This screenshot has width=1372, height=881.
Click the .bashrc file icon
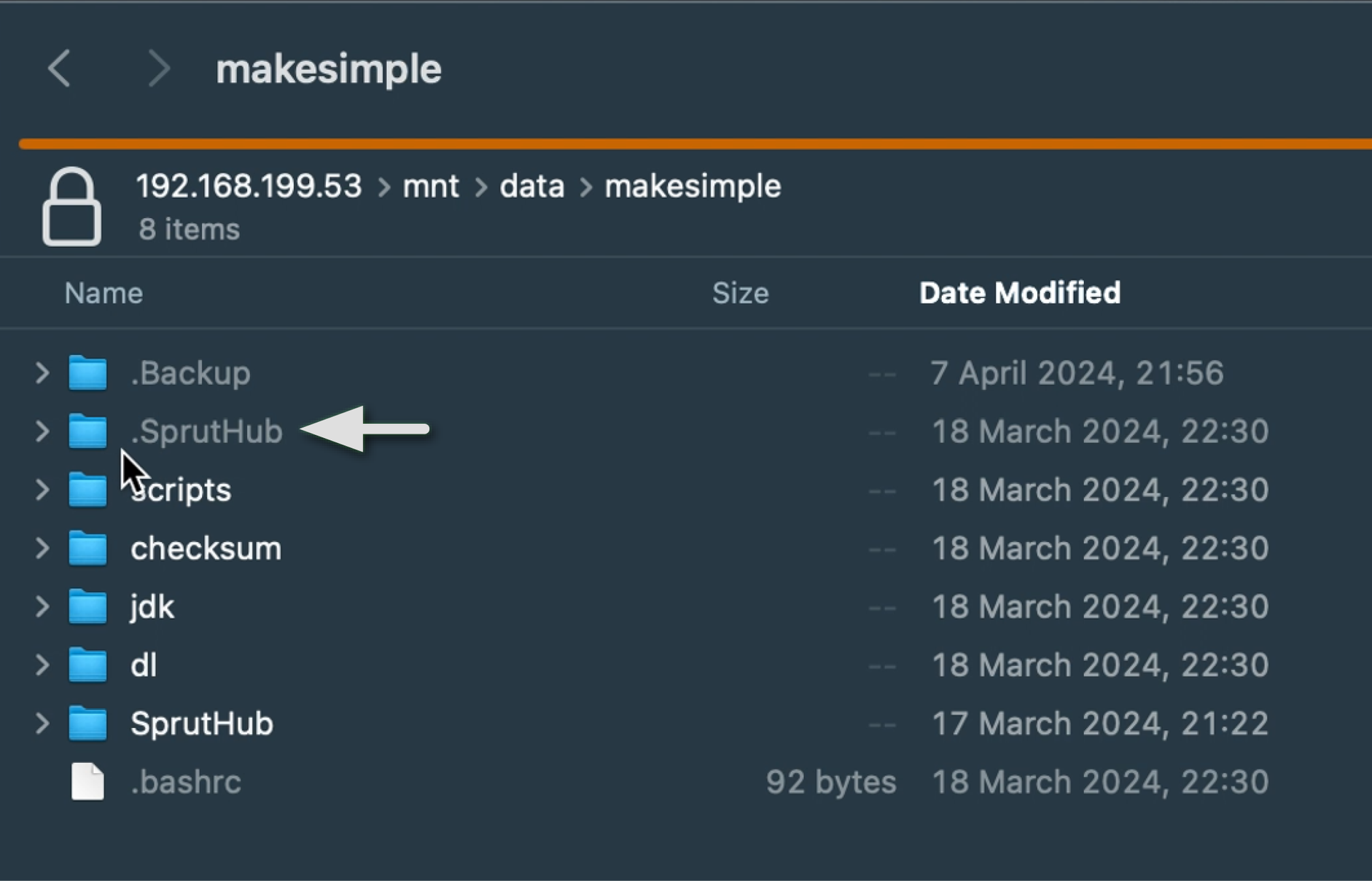coord(87,782)
